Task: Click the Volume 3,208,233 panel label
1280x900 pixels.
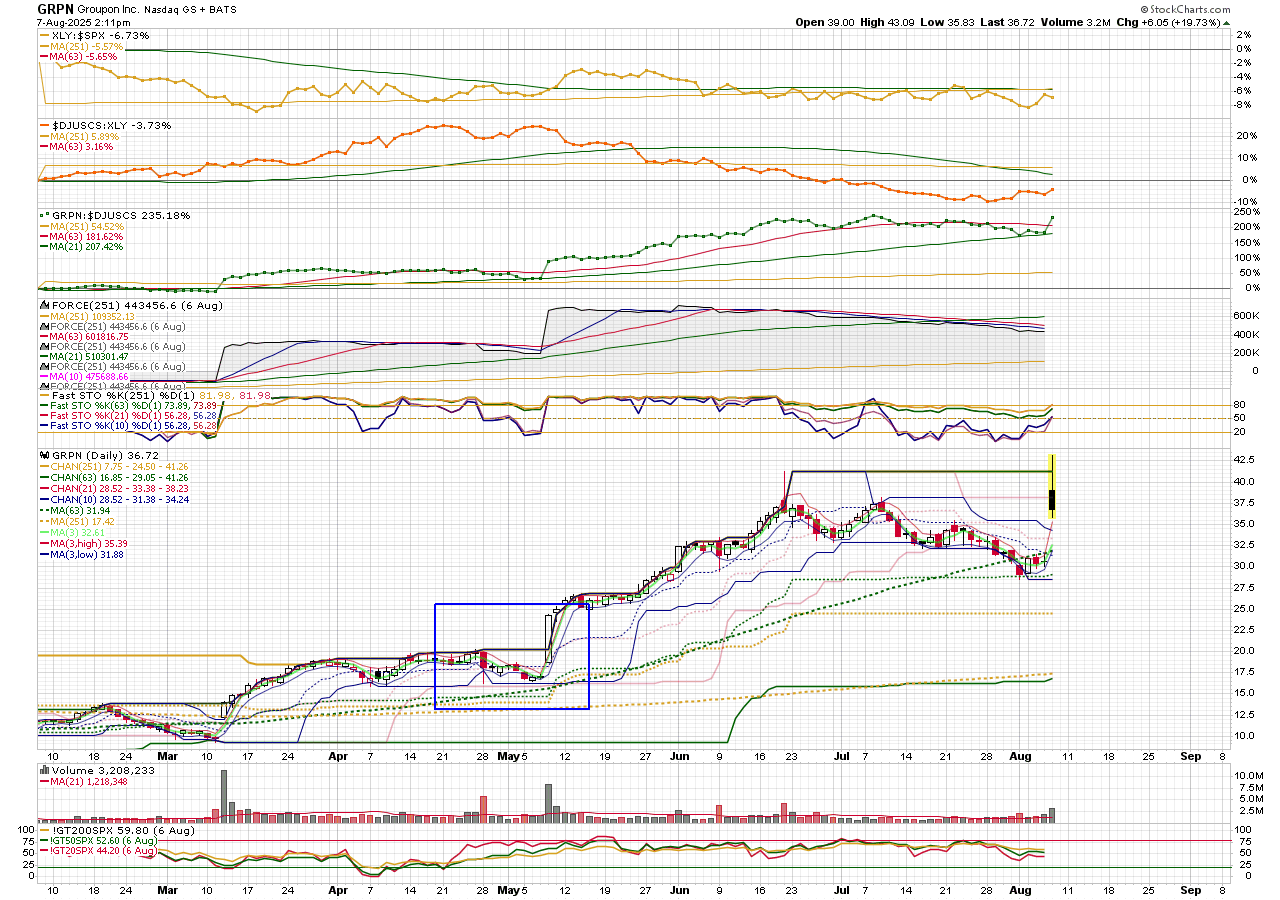Action: (102, 770)
